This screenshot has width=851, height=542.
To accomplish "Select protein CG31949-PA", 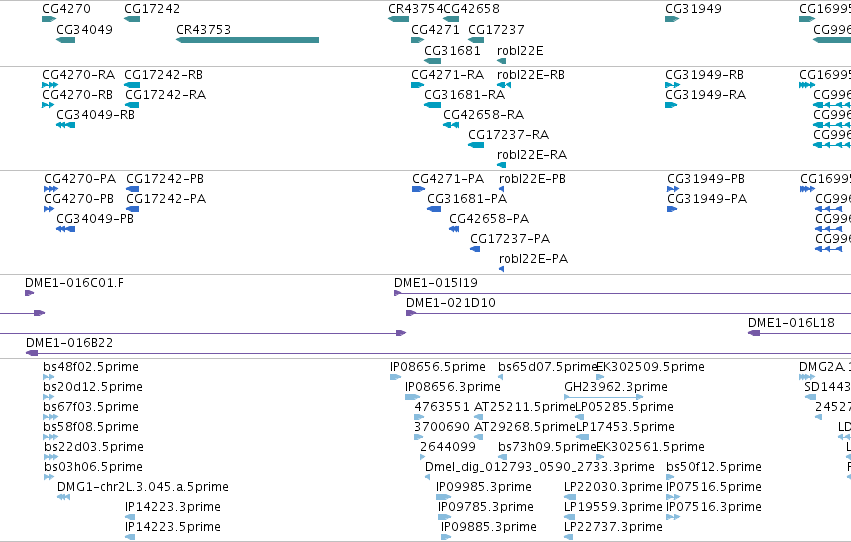I will point(672,209).
